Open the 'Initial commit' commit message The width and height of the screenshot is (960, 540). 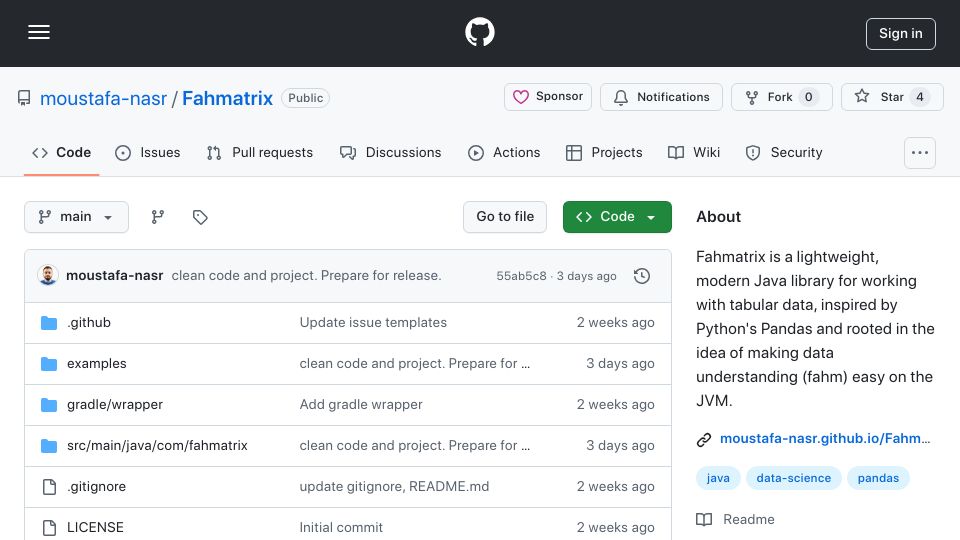pos(341,528)
